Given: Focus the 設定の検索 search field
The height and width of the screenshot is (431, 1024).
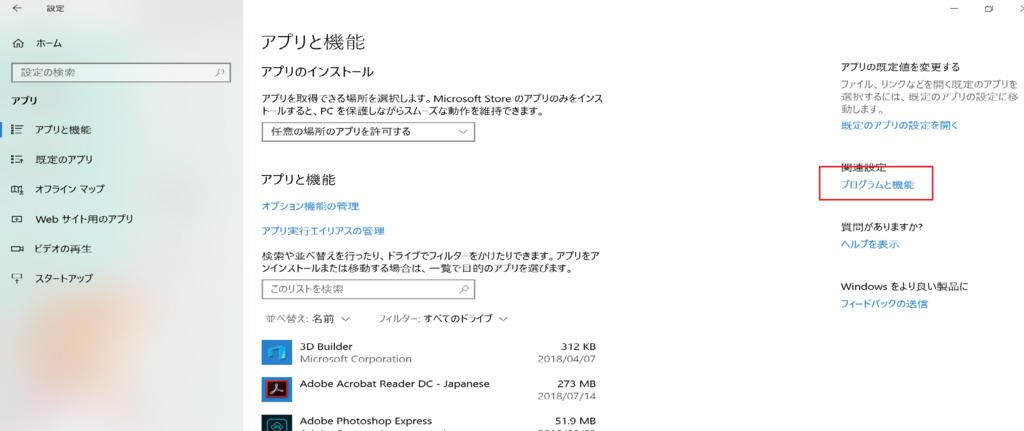Looking at the screenshot, I should (121, 72).
